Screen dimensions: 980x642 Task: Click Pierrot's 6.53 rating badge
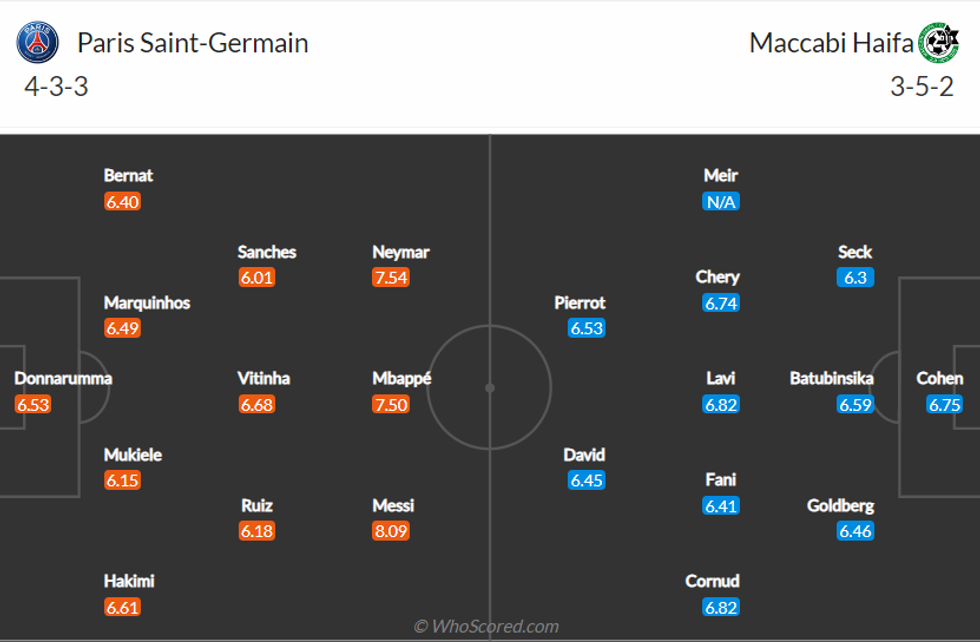click(587, 328)
